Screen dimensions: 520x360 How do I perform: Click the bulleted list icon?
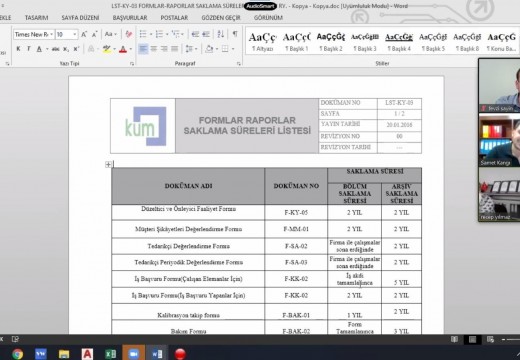(143, 34)
